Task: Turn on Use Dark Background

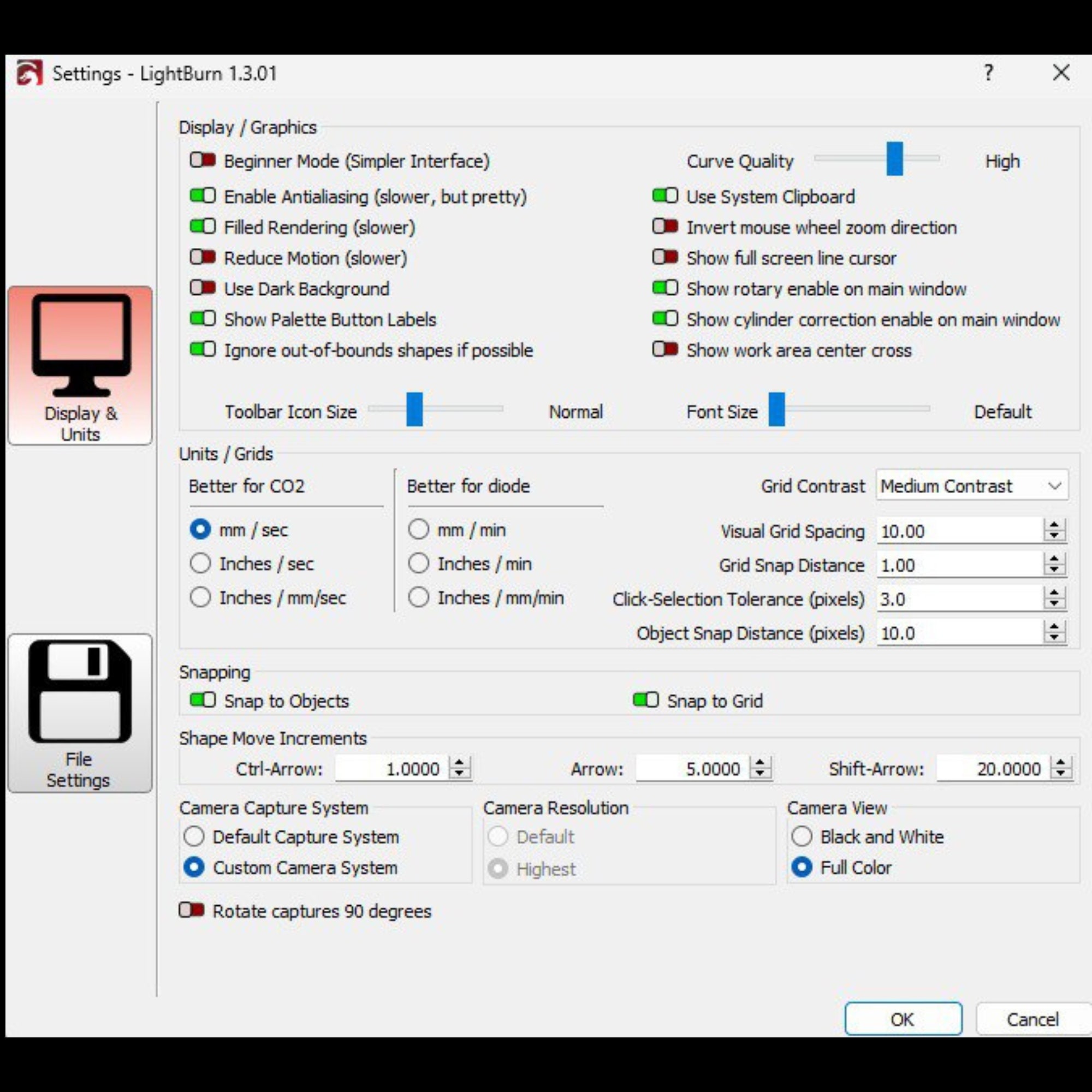Action: [203, 288]
